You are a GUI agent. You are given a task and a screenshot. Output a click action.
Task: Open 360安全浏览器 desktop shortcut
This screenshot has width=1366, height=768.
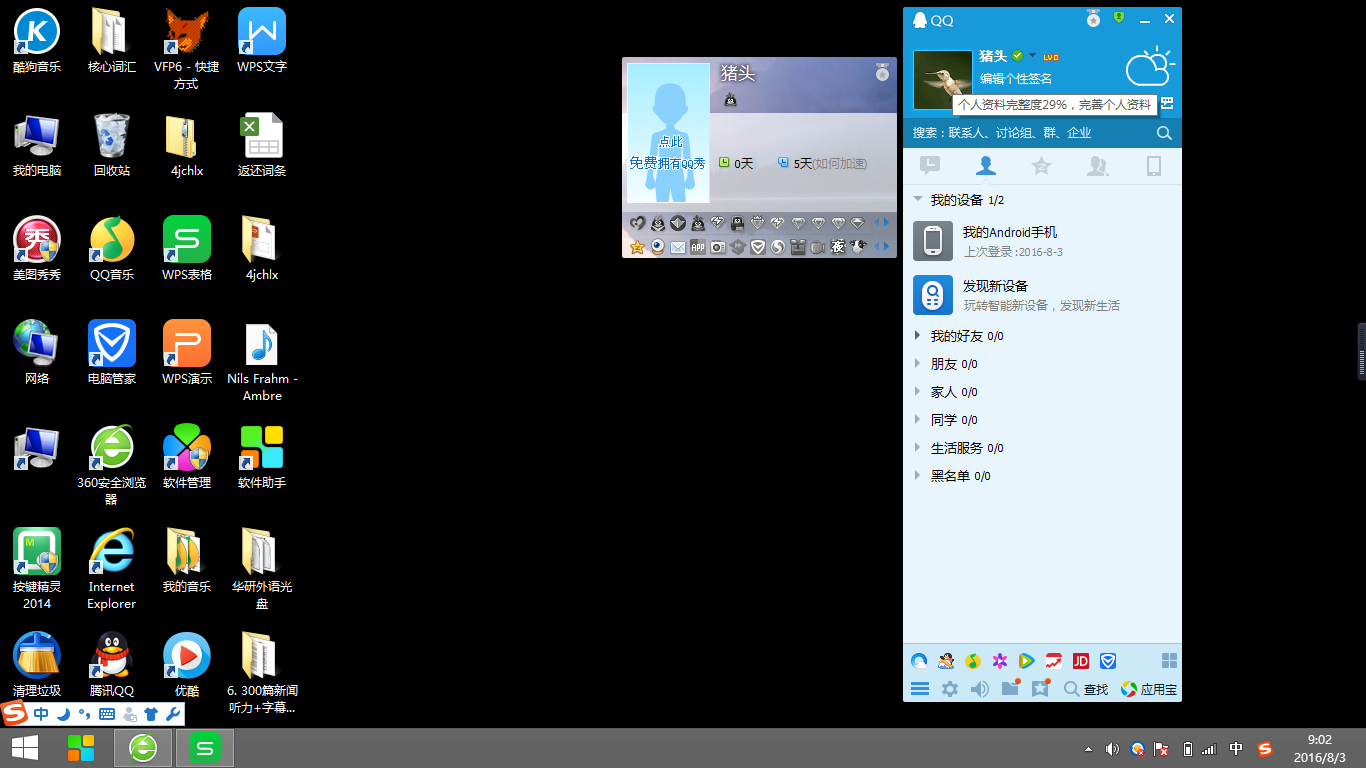pyautogui.click(x=112, y=465)
